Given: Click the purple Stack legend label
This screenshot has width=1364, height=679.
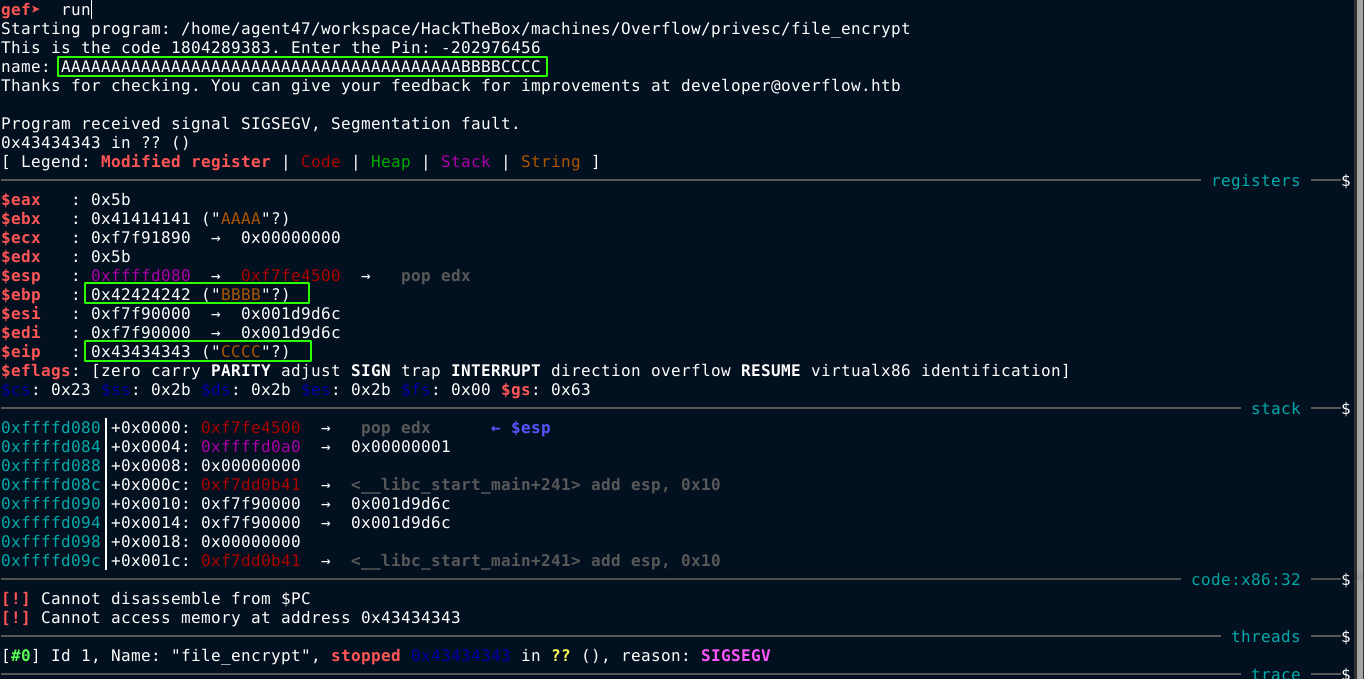Looking at the screenshot, I should pos(465,162).
